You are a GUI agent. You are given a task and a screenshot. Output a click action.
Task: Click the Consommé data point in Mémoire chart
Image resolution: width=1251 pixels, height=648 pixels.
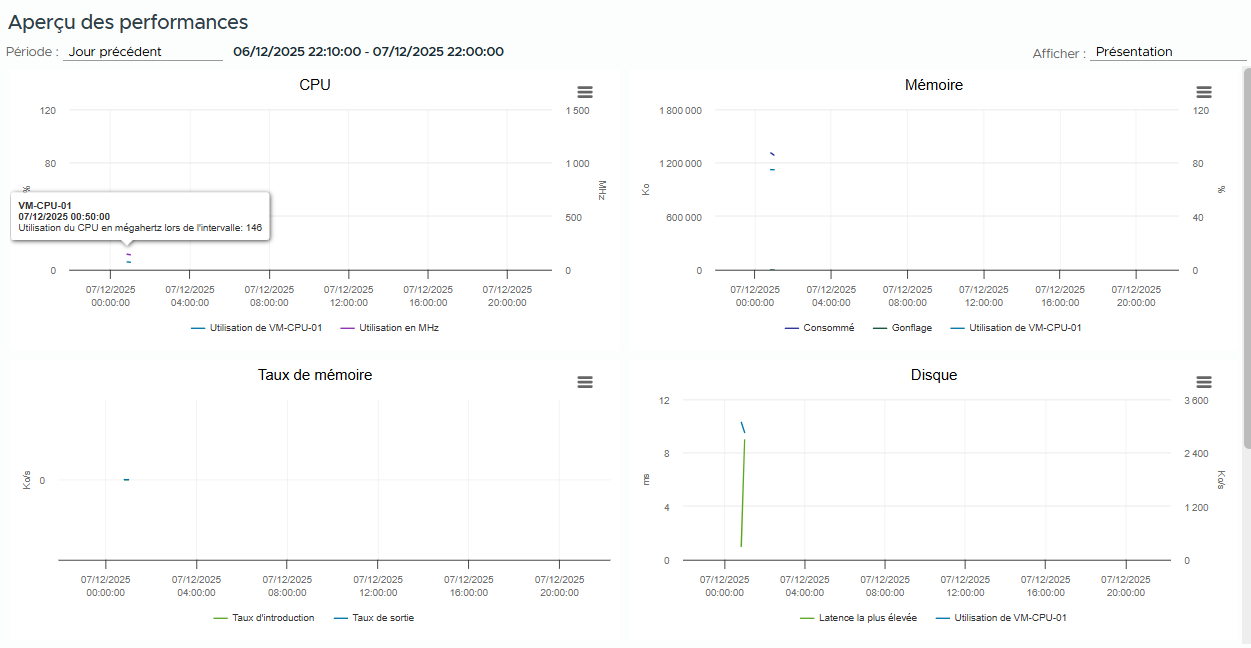coord(772,154)
